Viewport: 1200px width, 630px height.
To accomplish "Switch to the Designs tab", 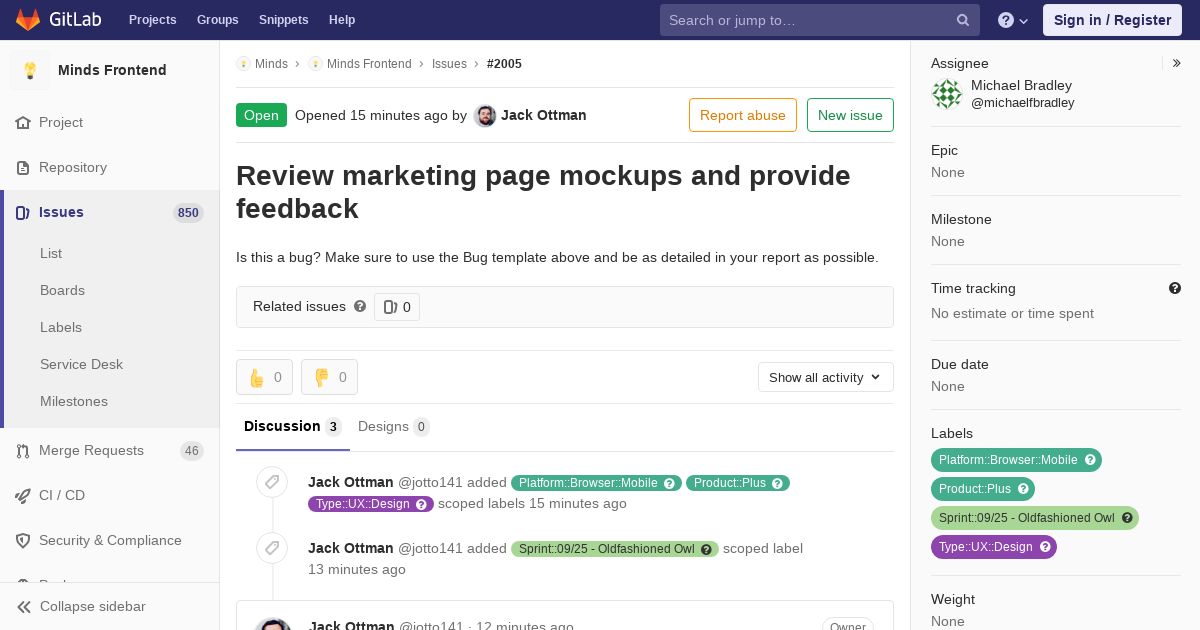I will 394,427.
